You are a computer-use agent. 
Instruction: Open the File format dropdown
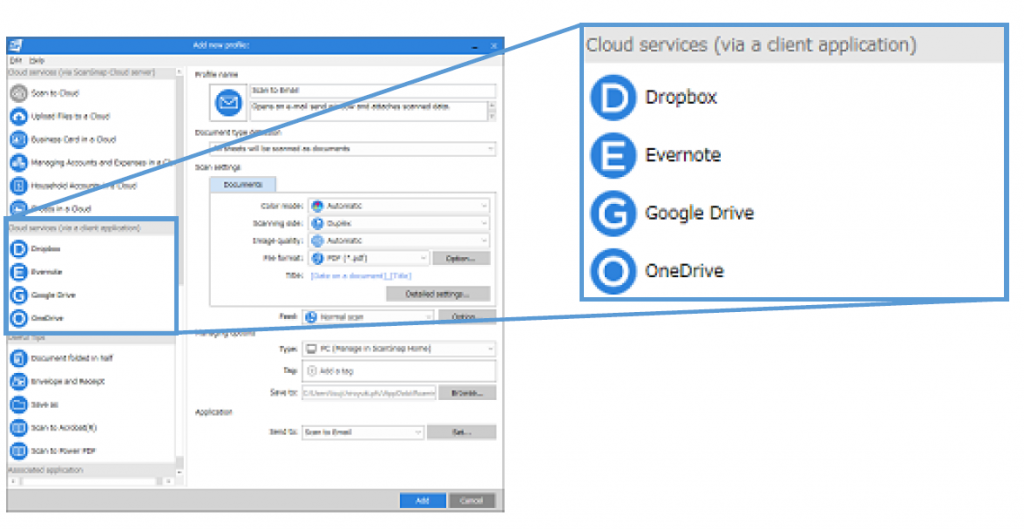click(369, 258)
